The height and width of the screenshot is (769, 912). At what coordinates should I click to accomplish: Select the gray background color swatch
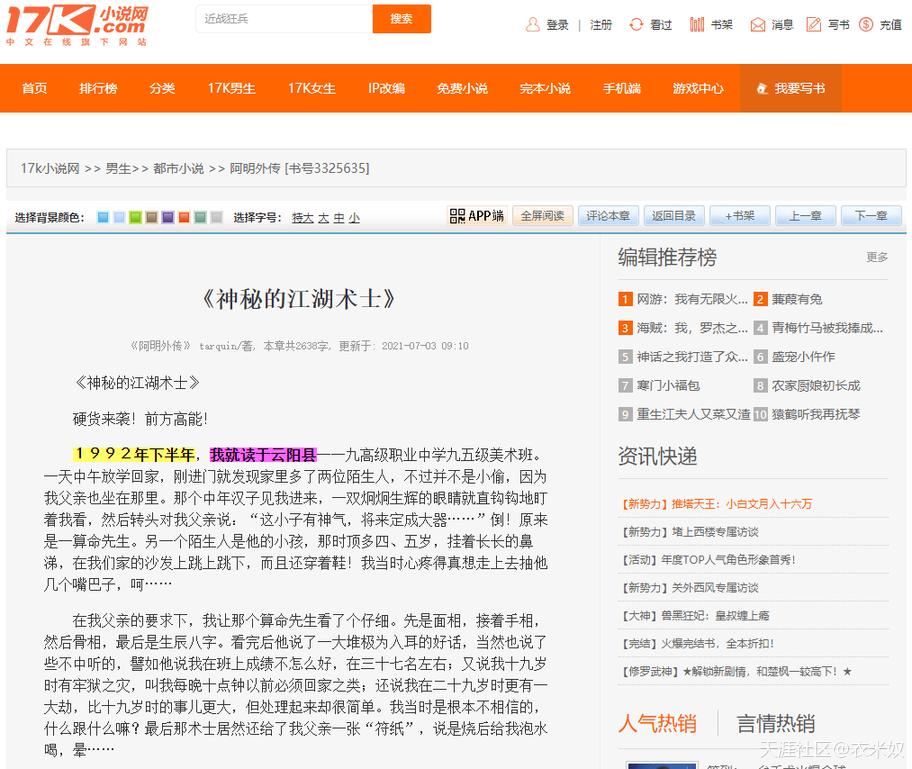point(217,218)
